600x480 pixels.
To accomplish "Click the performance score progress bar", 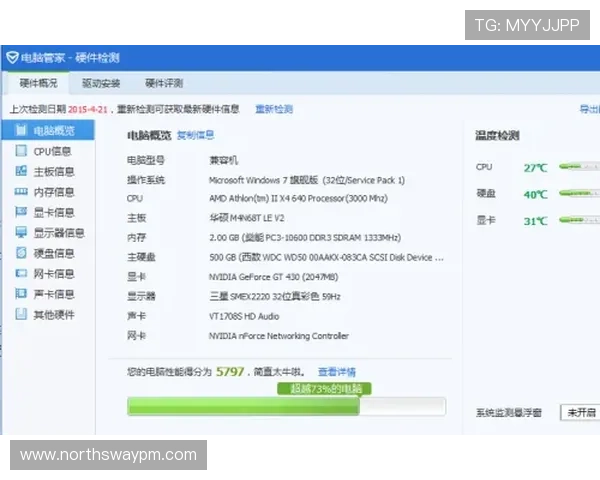I will [286, 406].
